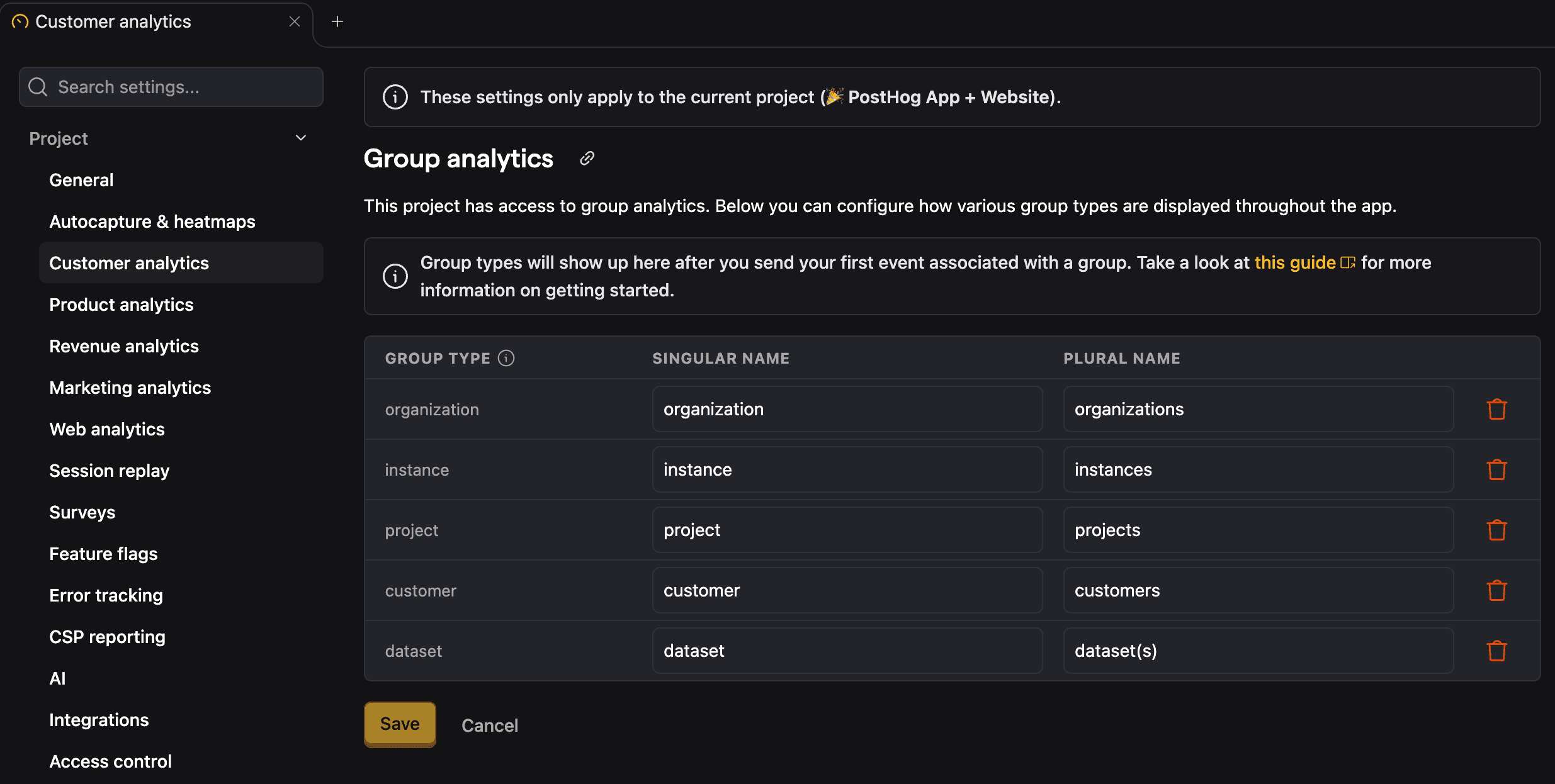Remove the project group type

pos(1496,530)
